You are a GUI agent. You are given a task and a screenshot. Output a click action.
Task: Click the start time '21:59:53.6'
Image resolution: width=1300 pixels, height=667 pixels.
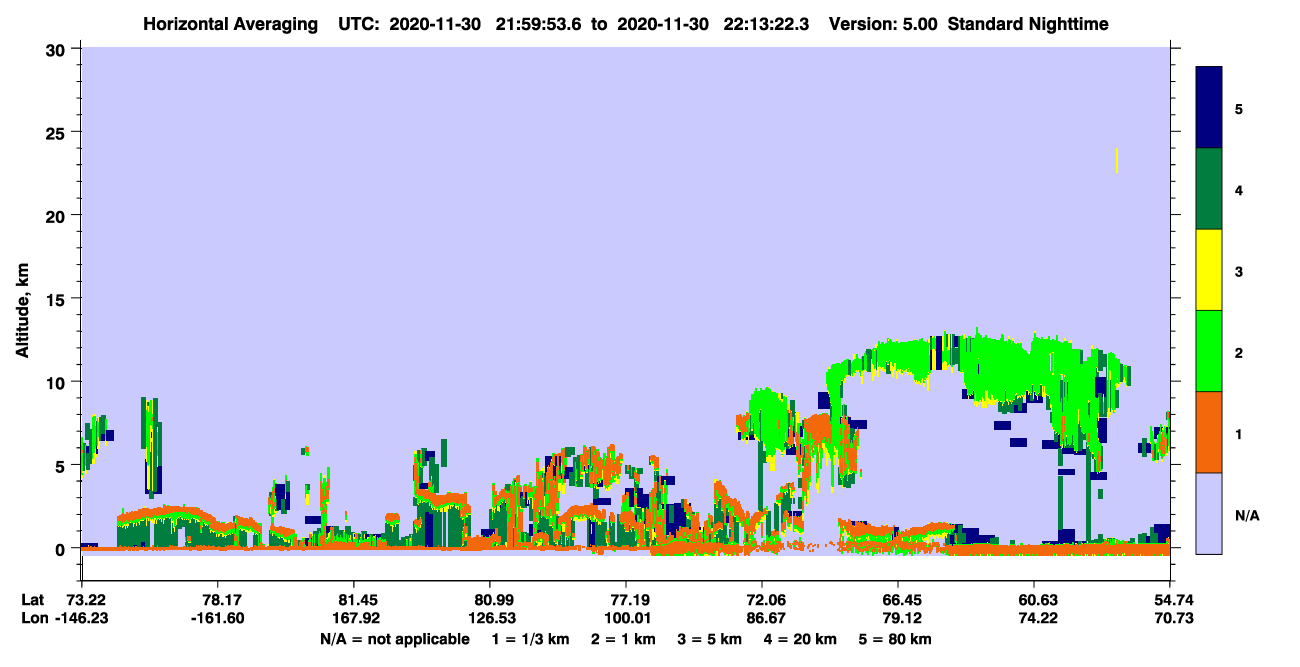click(x=538, y=23)
